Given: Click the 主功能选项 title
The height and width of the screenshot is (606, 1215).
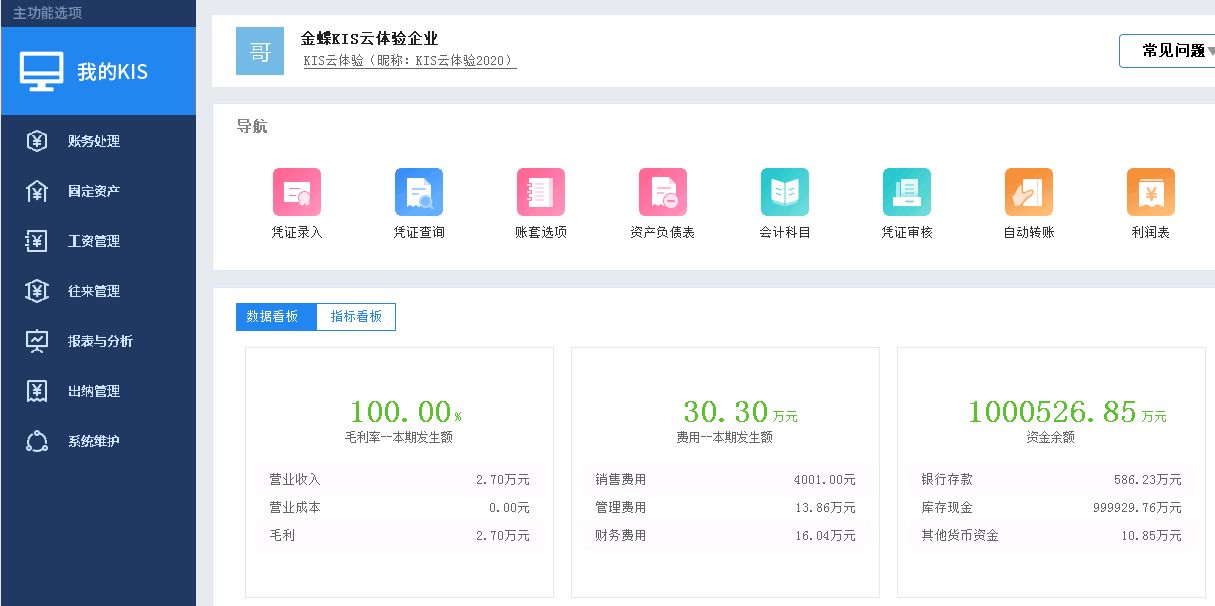Looking at the screenshot, I should pyautogui.click(x=47, y=13).
